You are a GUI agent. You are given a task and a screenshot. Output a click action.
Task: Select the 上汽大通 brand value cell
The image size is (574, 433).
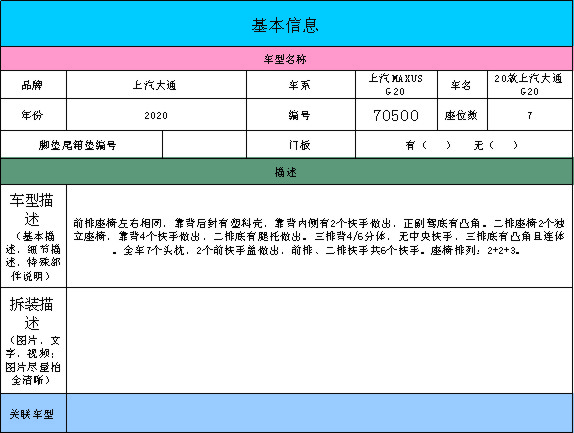156,85
